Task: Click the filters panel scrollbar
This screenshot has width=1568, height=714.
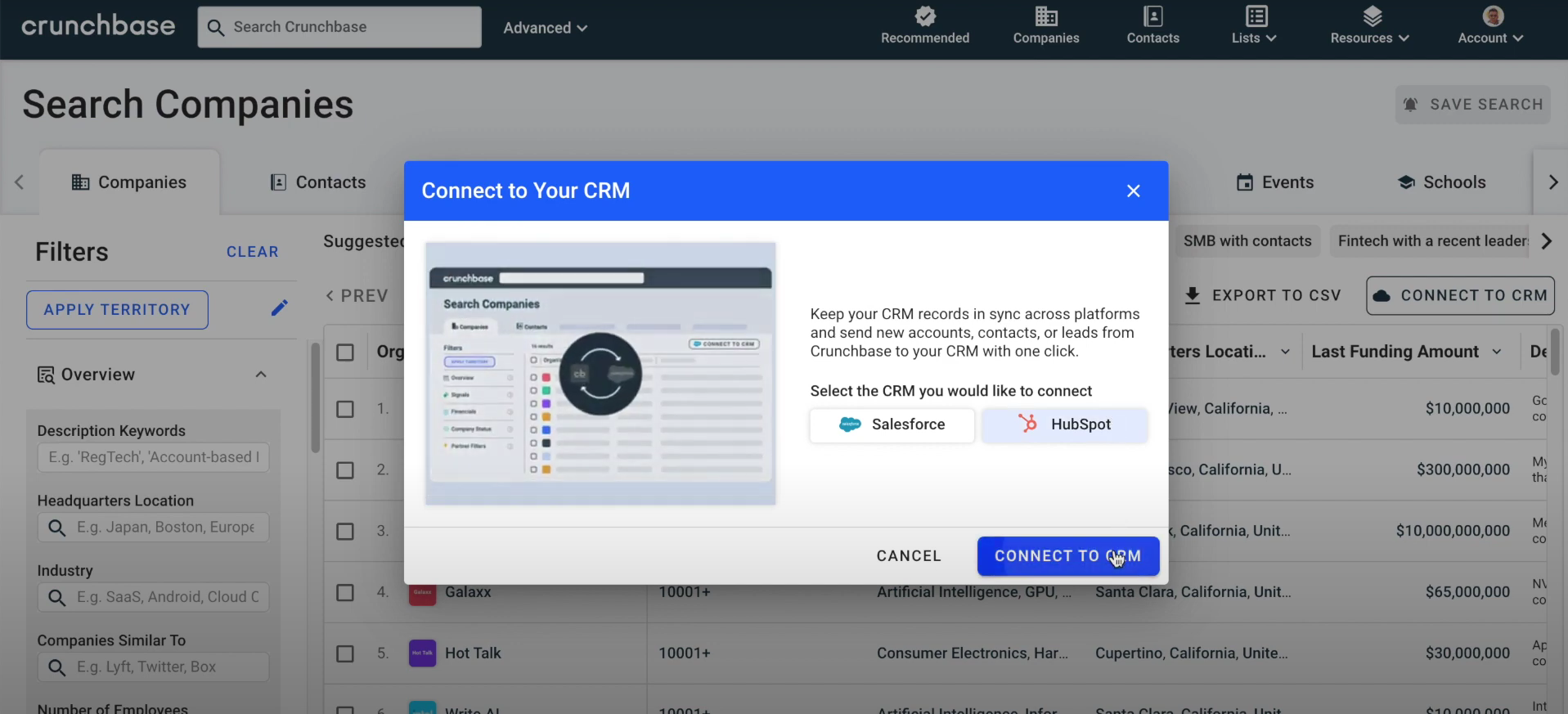Action: [x=315, y=398]
